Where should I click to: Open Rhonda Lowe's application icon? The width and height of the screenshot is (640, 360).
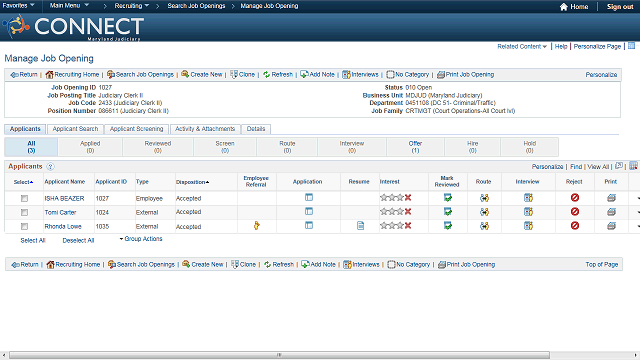(309, 225)
